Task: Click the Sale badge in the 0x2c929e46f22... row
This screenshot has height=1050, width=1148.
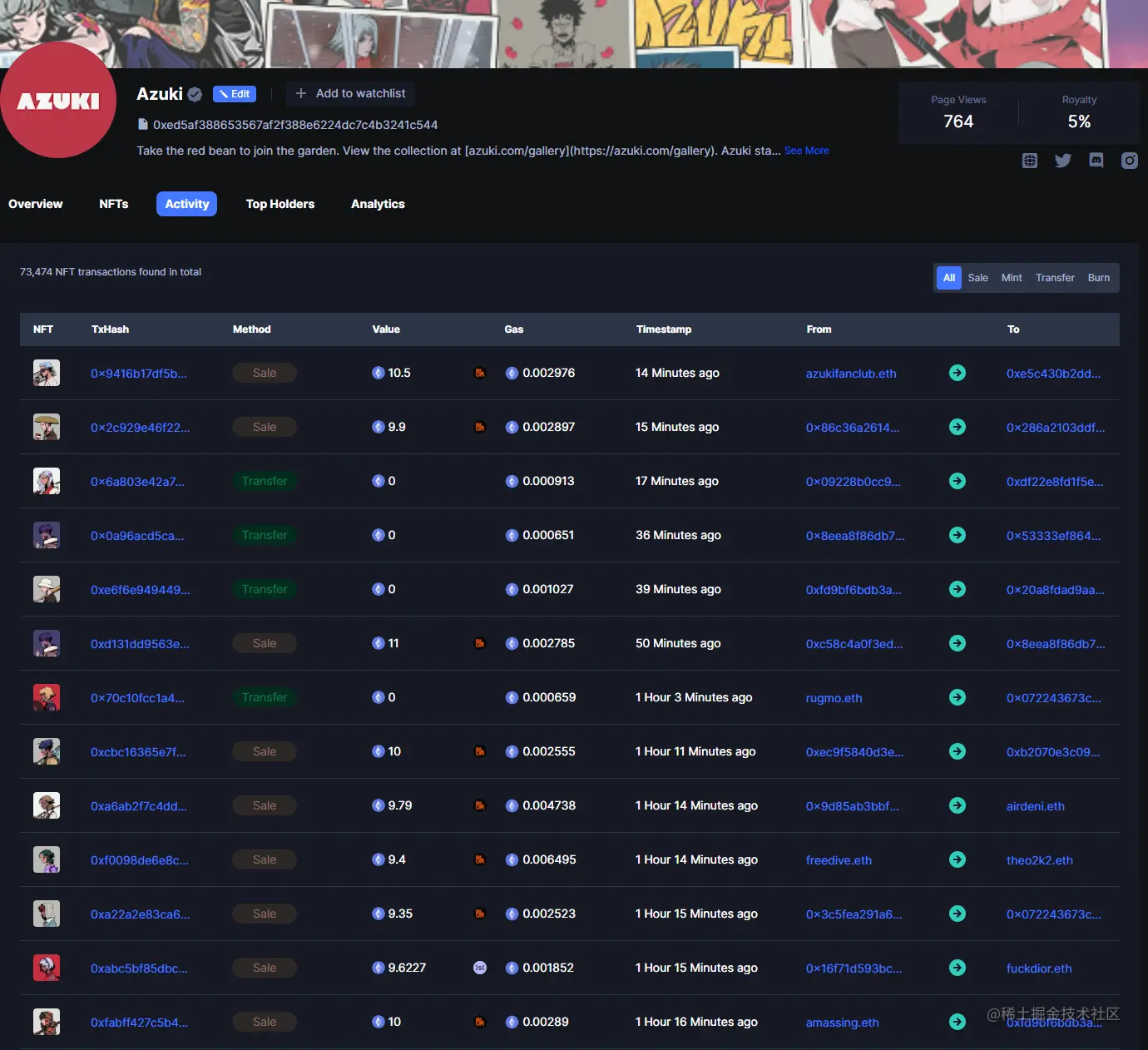Action: (265, 427)
